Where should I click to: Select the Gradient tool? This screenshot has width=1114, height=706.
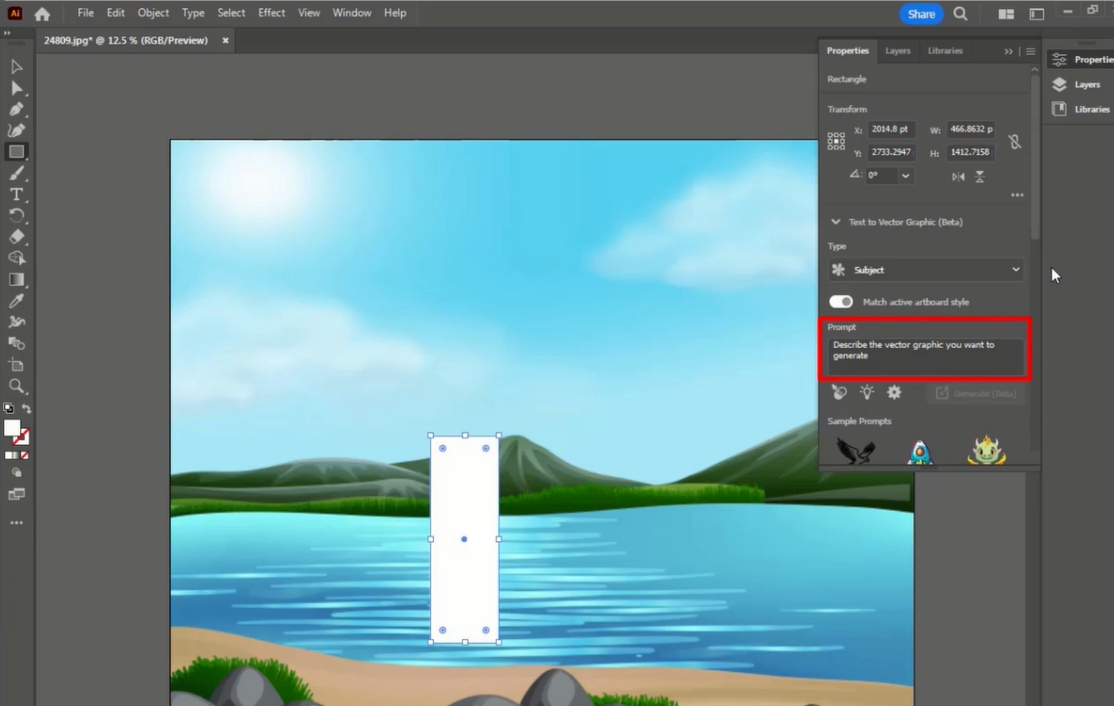(x=16, y=280)
